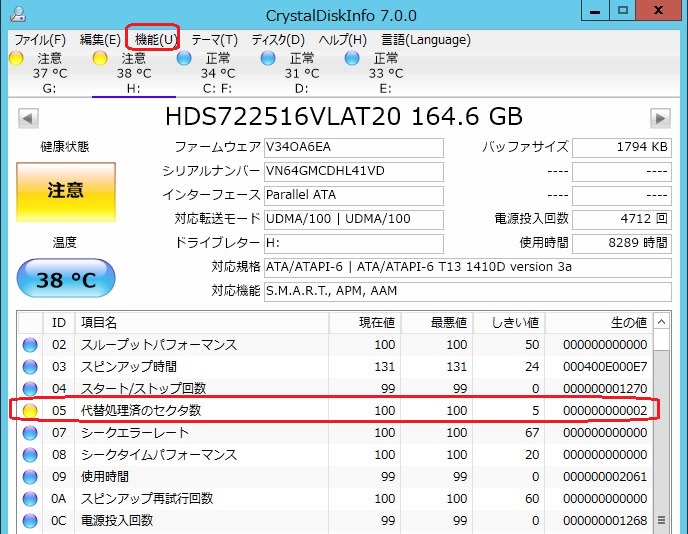Click the 温度 label
This screenshot has width=688, height=534.
click(x=65, y=242)
